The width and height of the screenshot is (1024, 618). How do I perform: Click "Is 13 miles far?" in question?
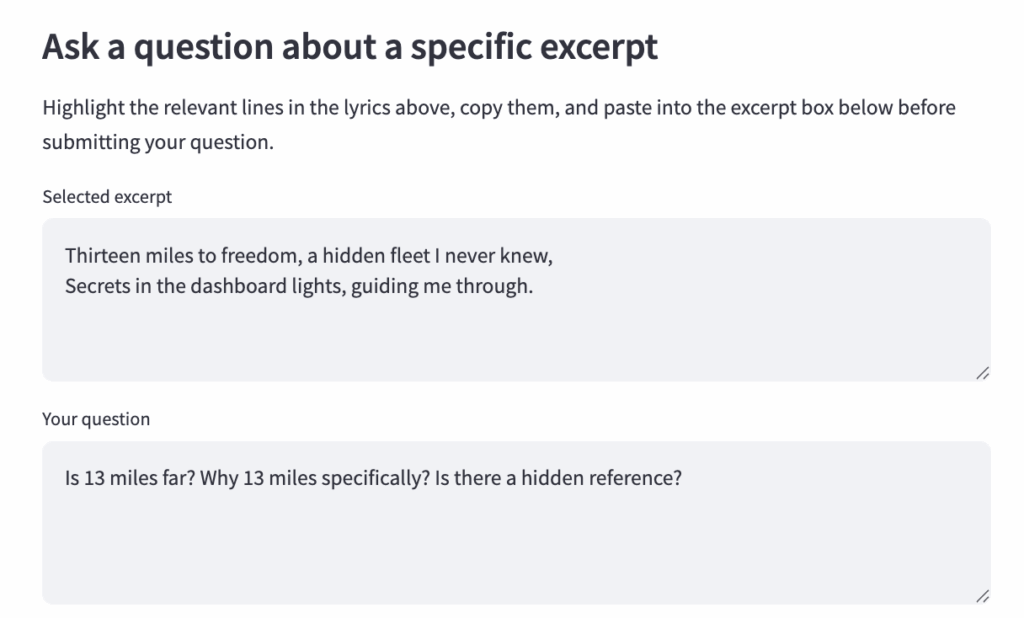coord(129,478)
